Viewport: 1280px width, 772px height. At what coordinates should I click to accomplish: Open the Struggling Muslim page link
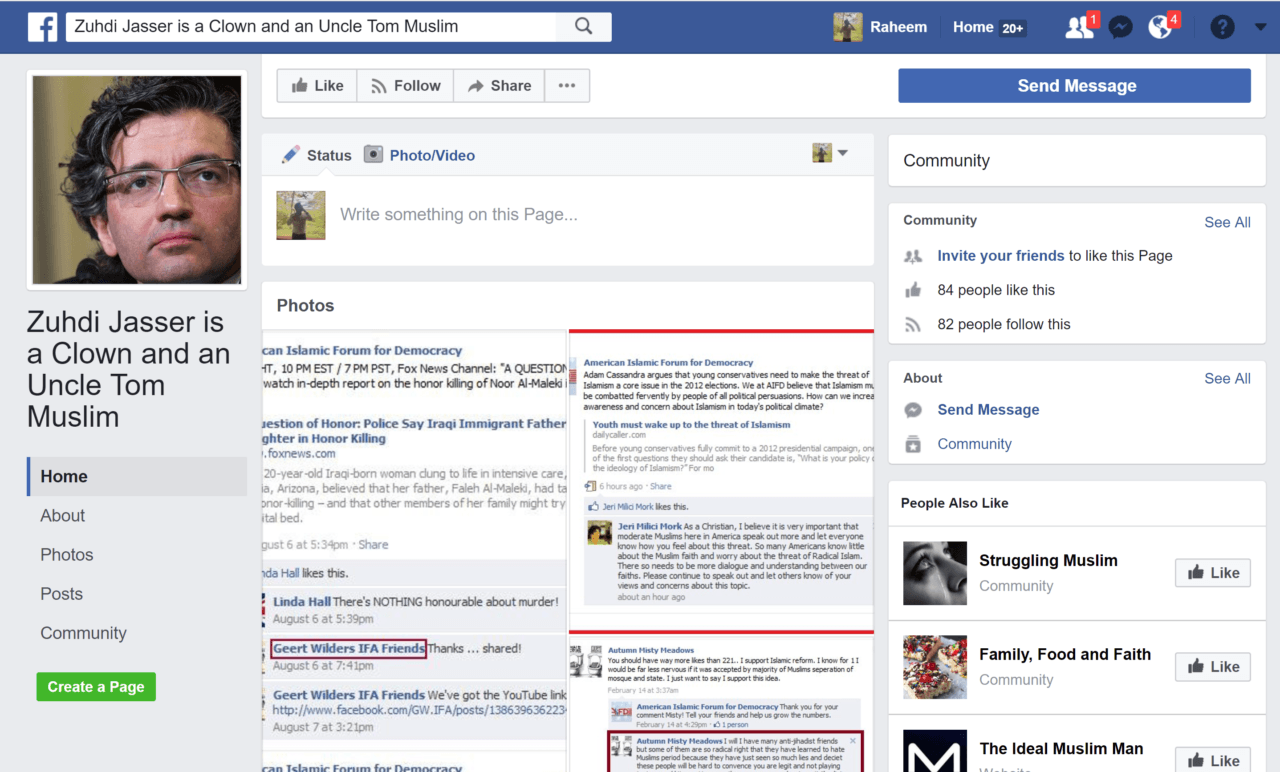pos(1048,561)
